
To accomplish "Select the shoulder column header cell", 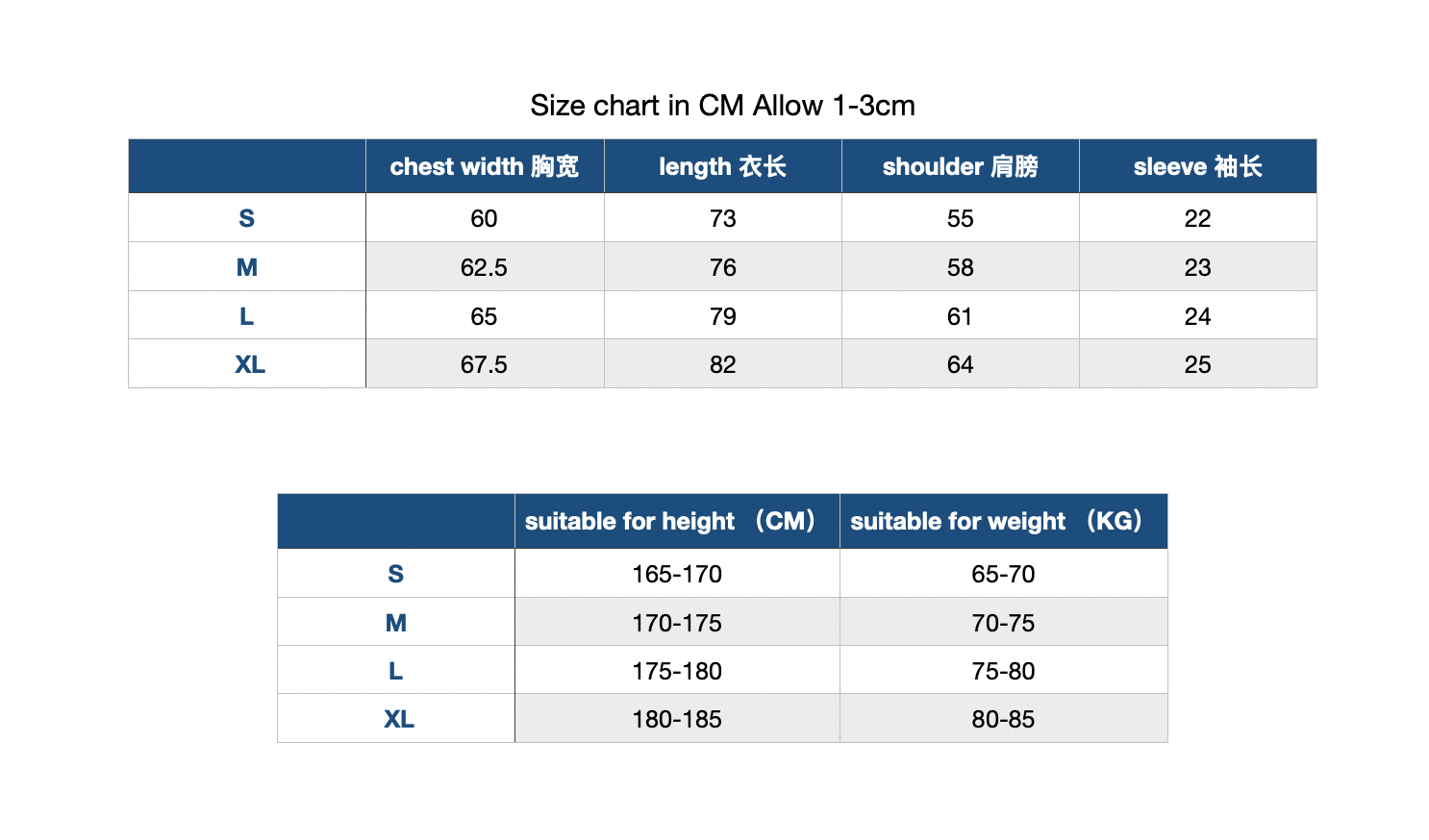I will click(961, 166).
